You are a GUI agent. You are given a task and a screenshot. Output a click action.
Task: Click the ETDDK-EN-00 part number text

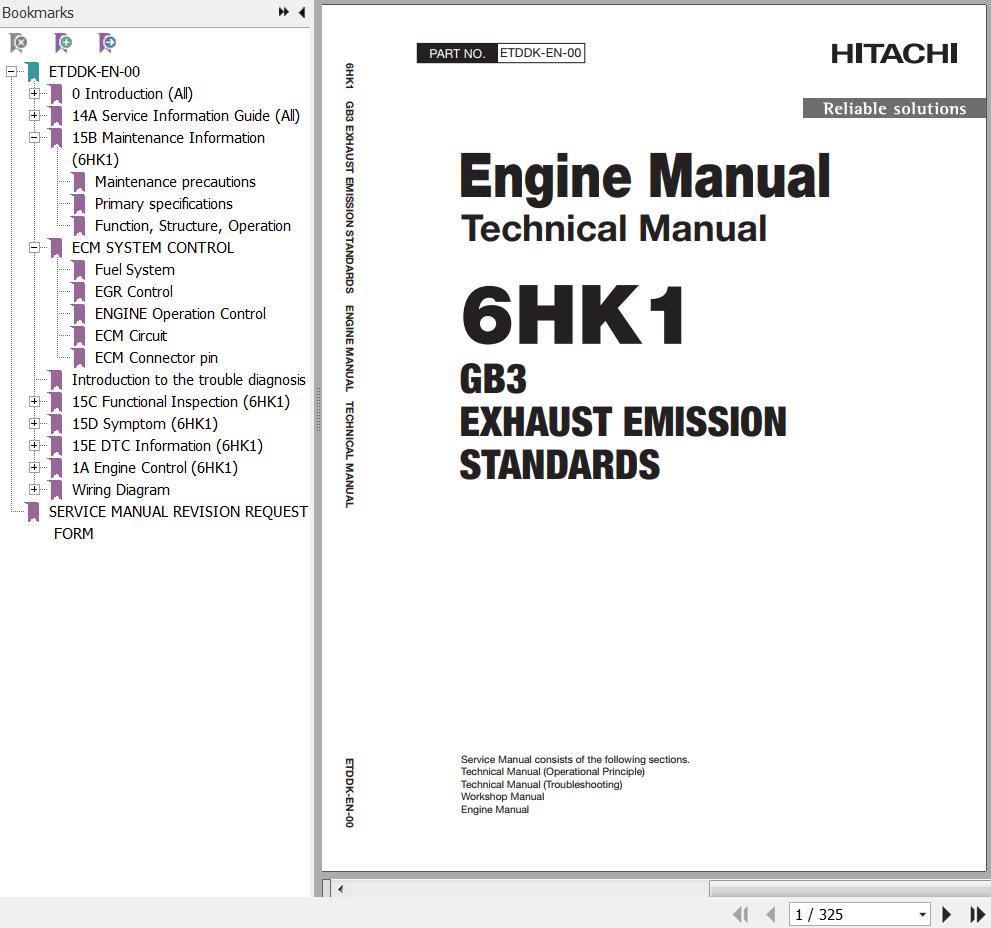pos(540,53)
